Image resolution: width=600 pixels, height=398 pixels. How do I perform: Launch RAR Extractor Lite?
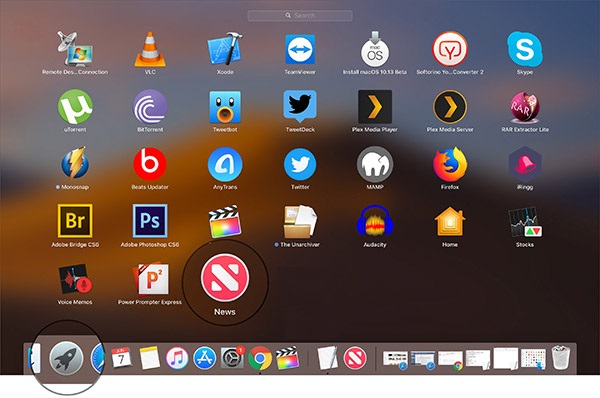click(525, 107)
